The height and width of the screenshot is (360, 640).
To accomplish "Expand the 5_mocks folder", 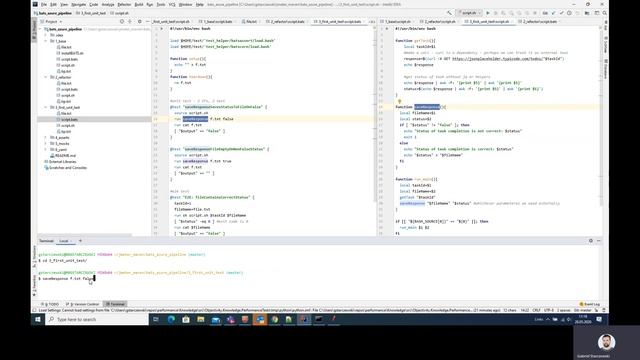I will click(x=46, y=144).
